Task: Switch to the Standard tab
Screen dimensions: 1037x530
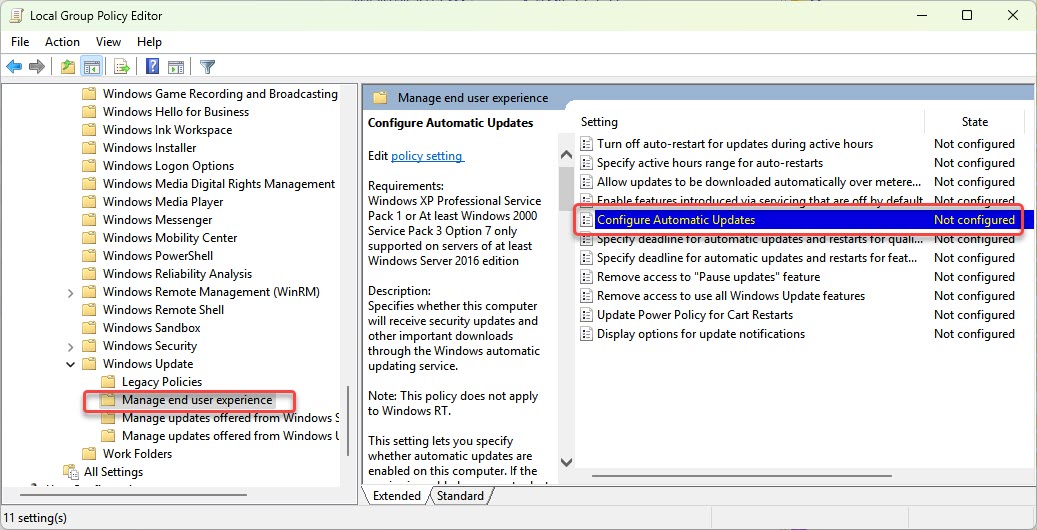Action: pyautogui.click(x=460, y=496)
